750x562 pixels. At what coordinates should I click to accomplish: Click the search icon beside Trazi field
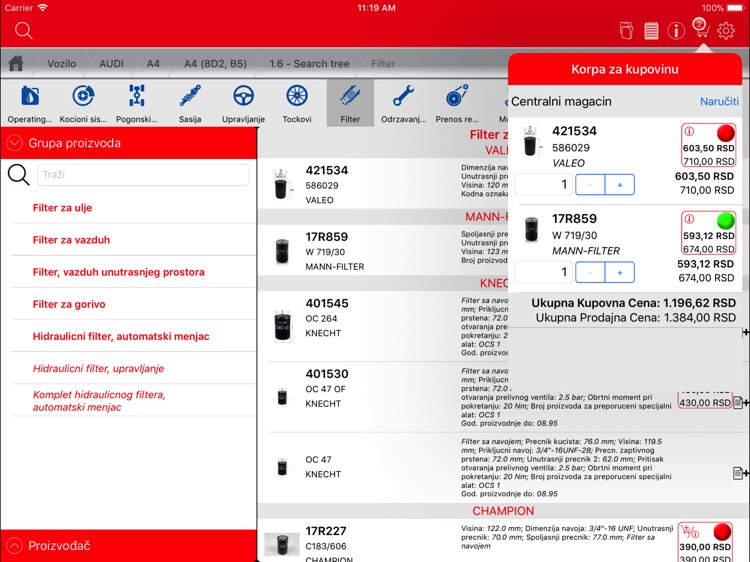pos(19,175)
